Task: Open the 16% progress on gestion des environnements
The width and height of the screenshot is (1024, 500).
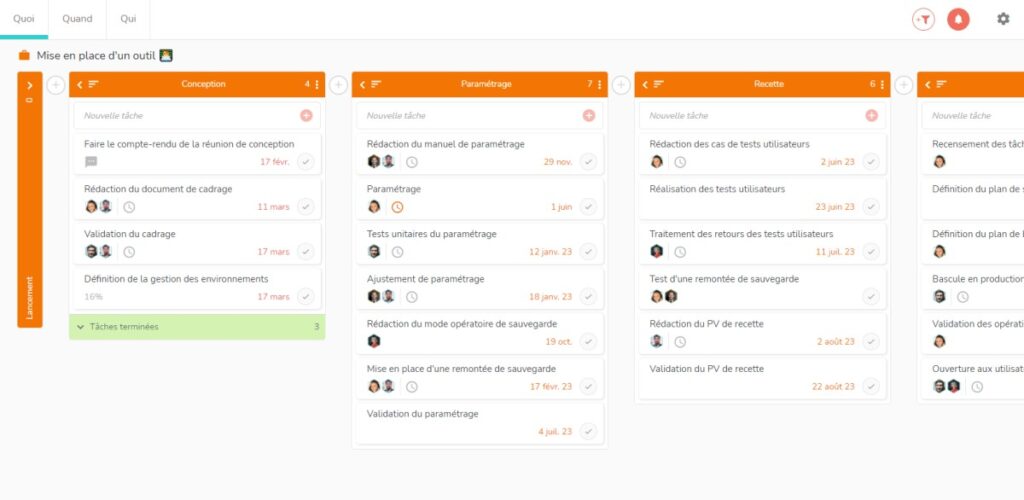Action: (93, 296)
